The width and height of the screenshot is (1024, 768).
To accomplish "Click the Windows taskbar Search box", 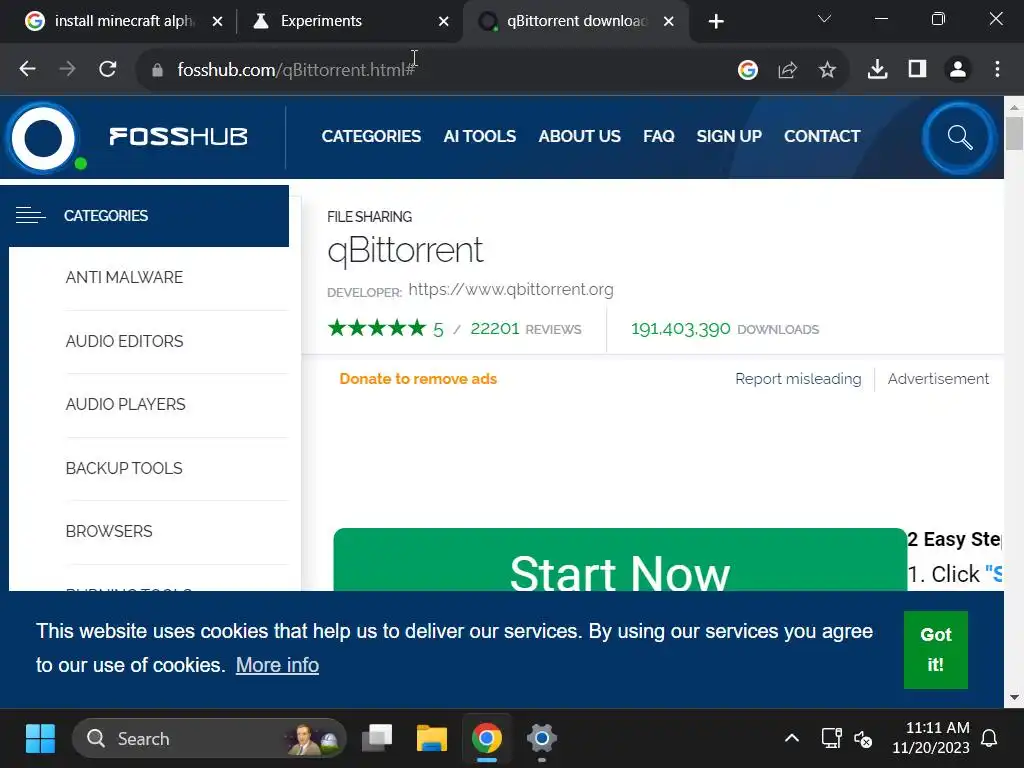I will point(209,739).
